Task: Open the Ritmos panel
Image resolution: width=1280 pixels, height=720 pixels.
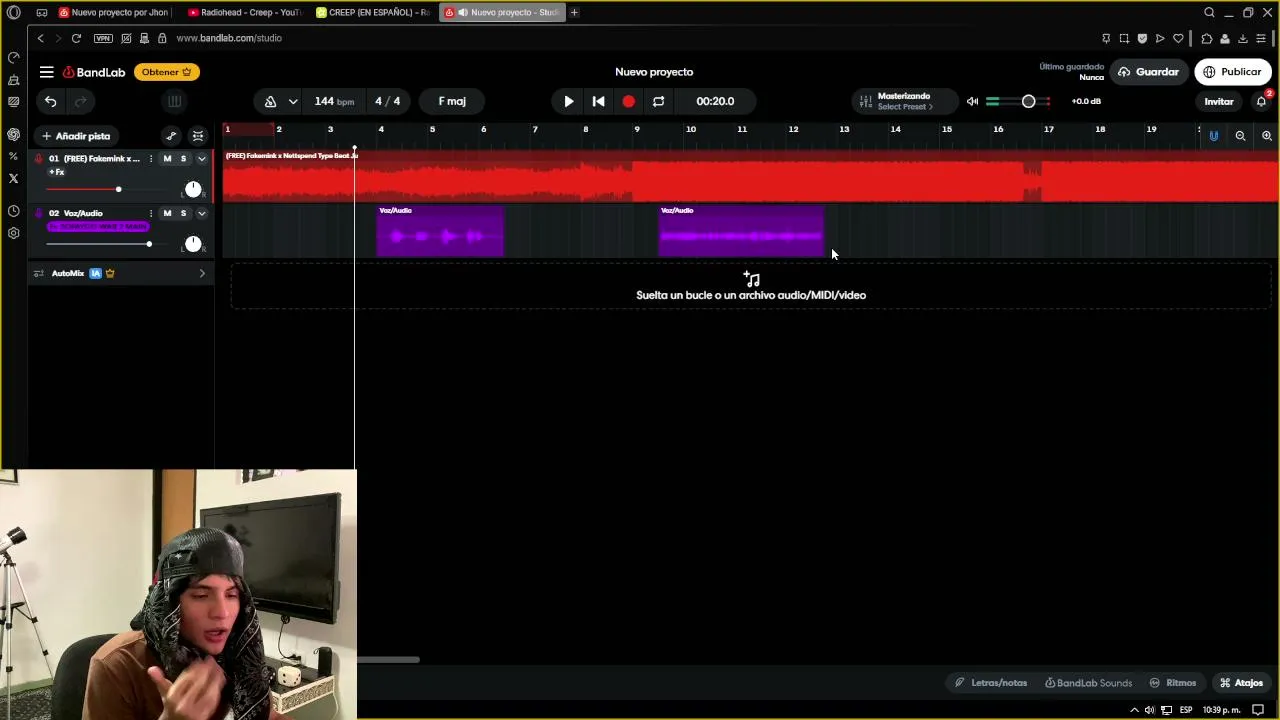Action: point(1173,683)
